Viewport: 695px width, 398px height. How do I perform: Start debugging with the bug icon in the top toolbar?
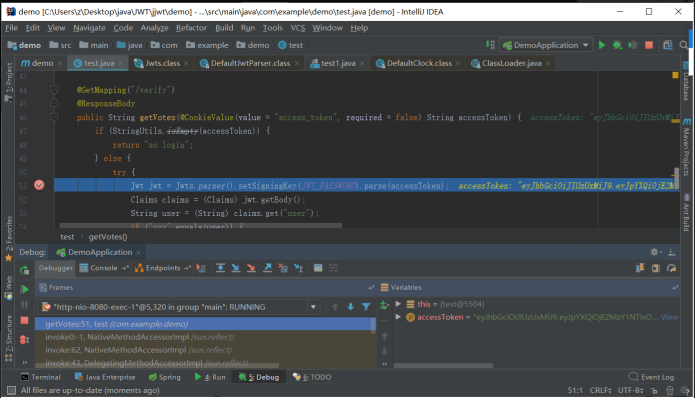[x=617, y=45]
